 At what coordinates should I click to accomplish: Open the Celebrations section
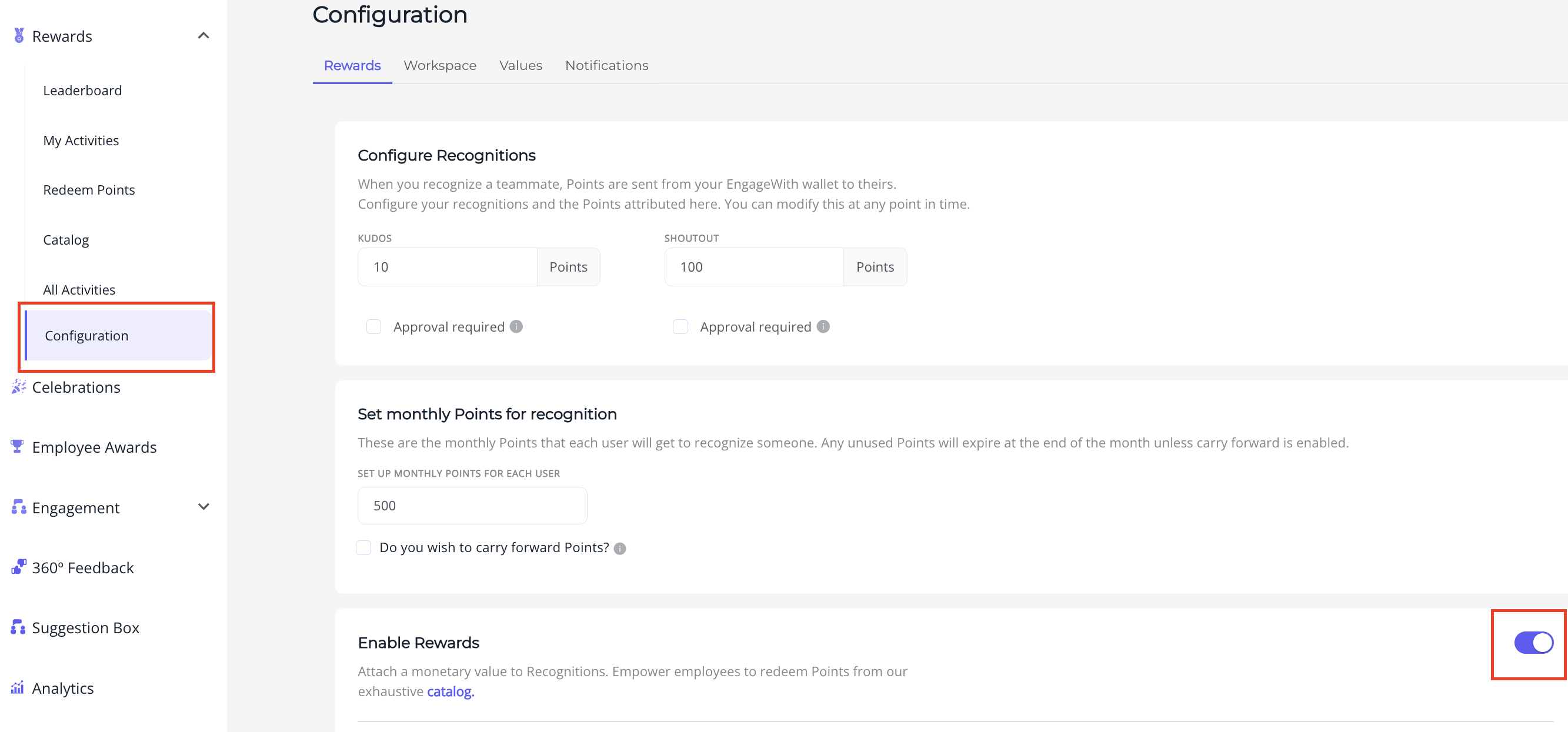point(76,387)
